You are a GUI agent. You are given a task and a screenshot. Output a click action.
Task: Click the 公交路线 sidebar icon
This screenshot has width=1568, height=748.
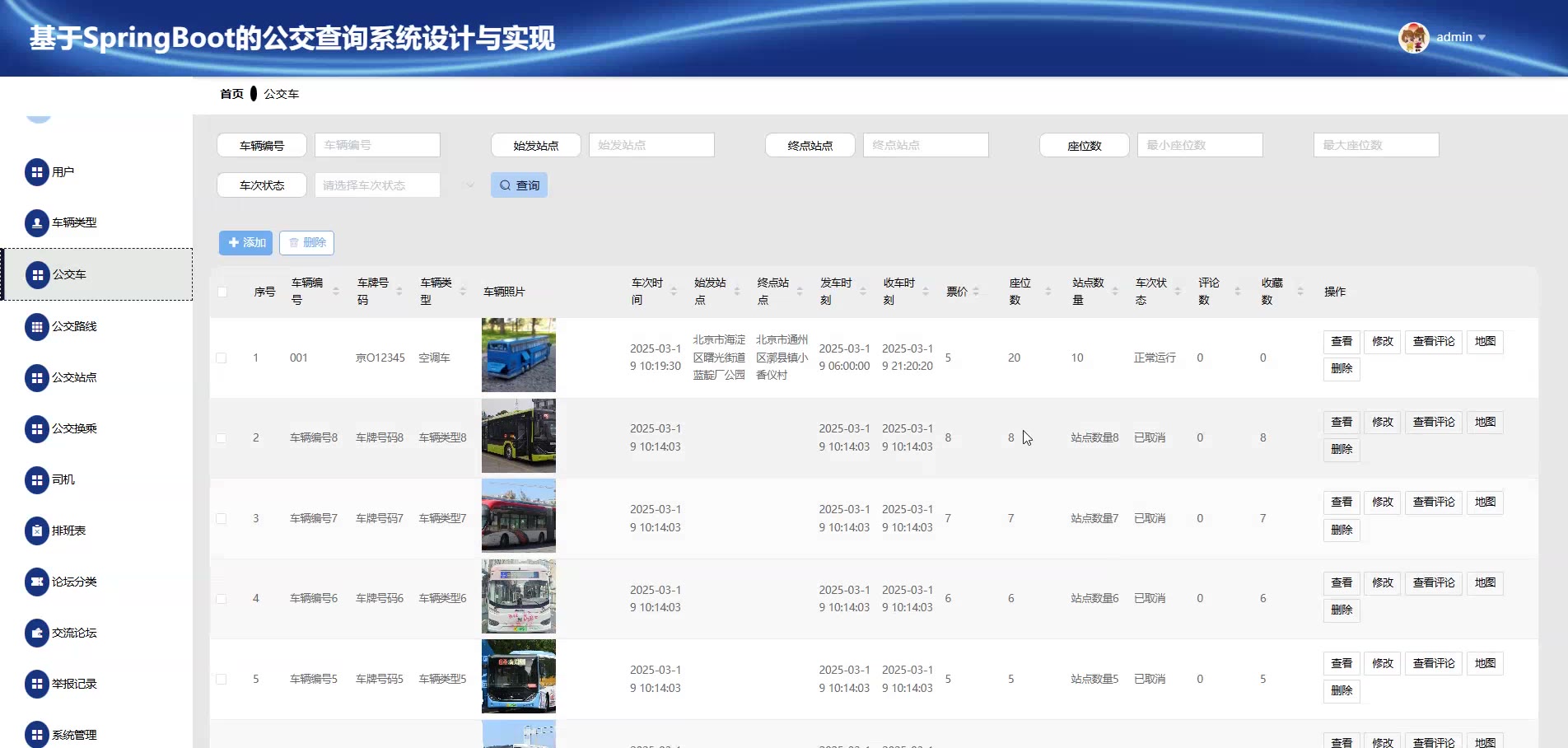[36, 327]
